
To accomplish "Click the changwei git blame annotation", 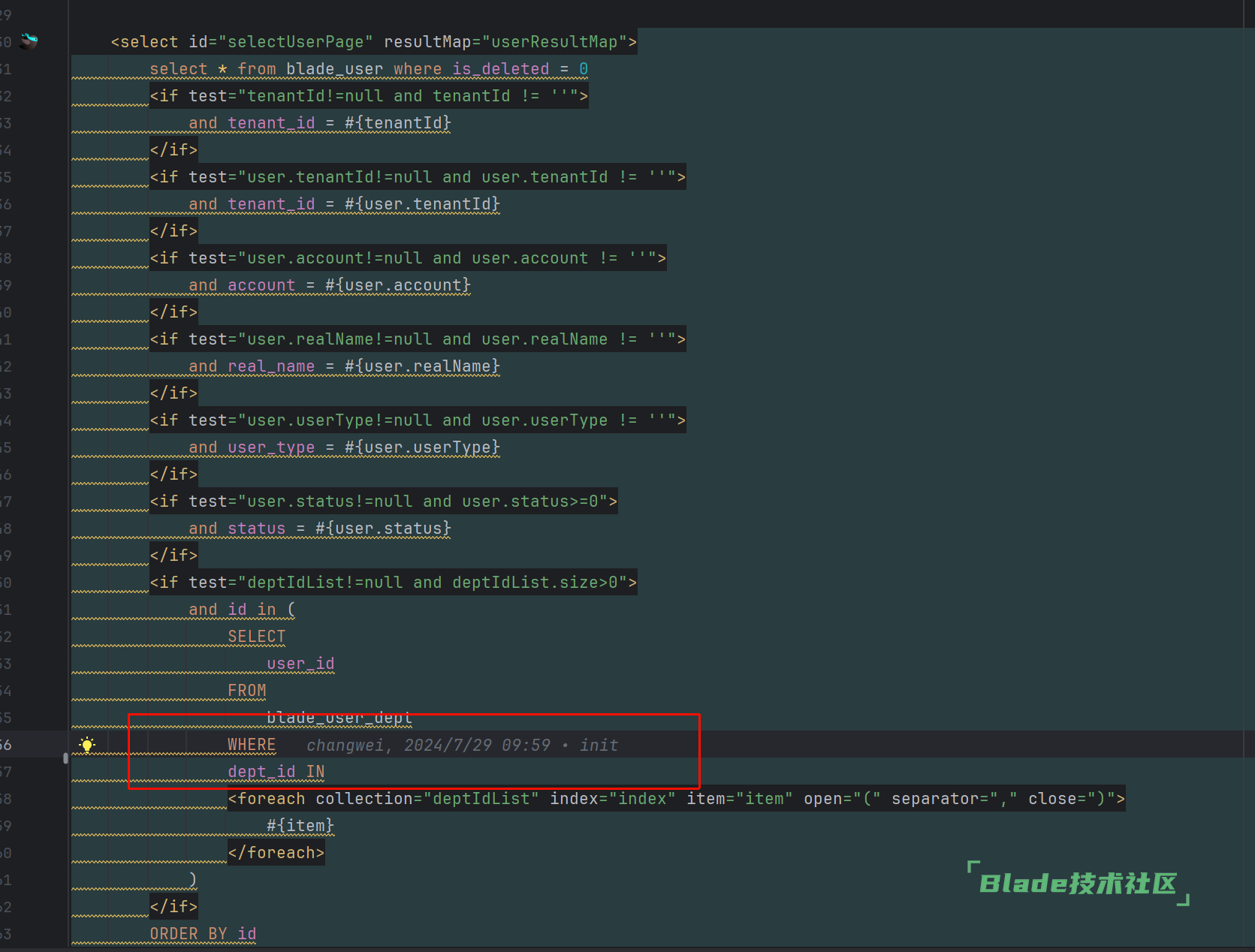I will pyautogui.click(x=462, y=745).
